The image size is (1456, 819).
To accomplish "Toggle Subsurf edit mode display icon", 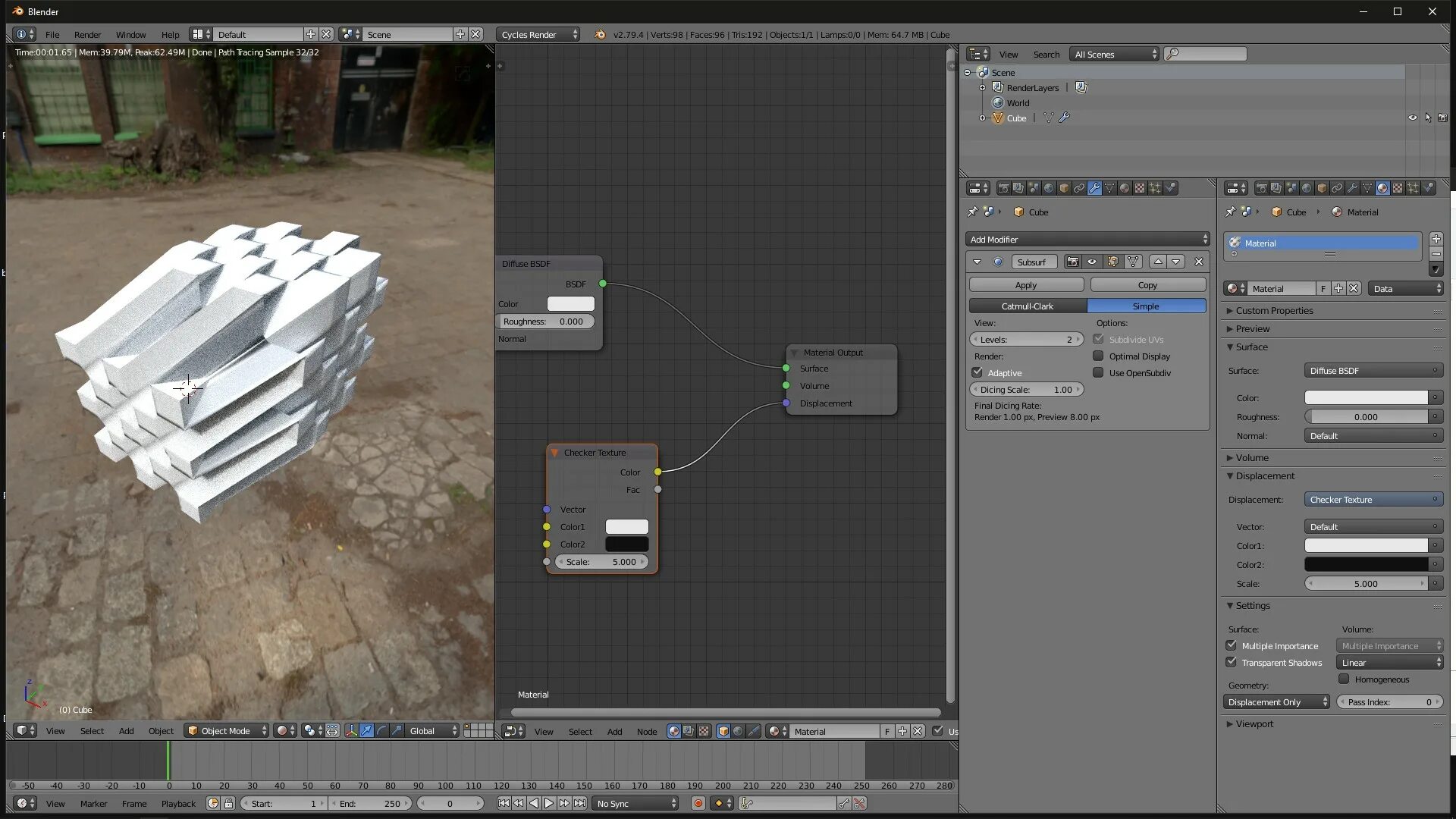I will [x=1112, y=262].
